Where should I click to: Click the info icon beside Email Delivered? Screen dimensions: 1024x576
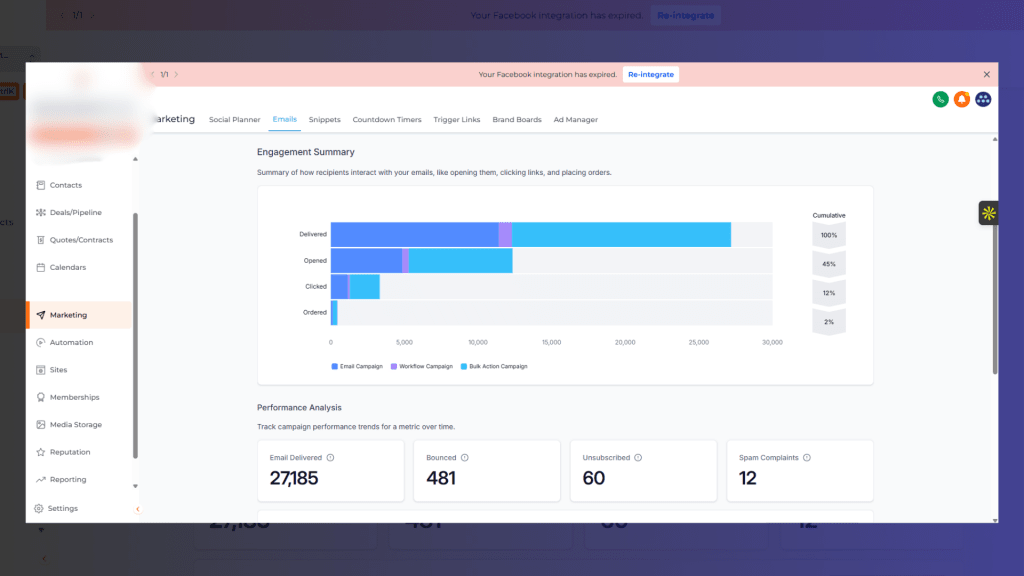330,458
